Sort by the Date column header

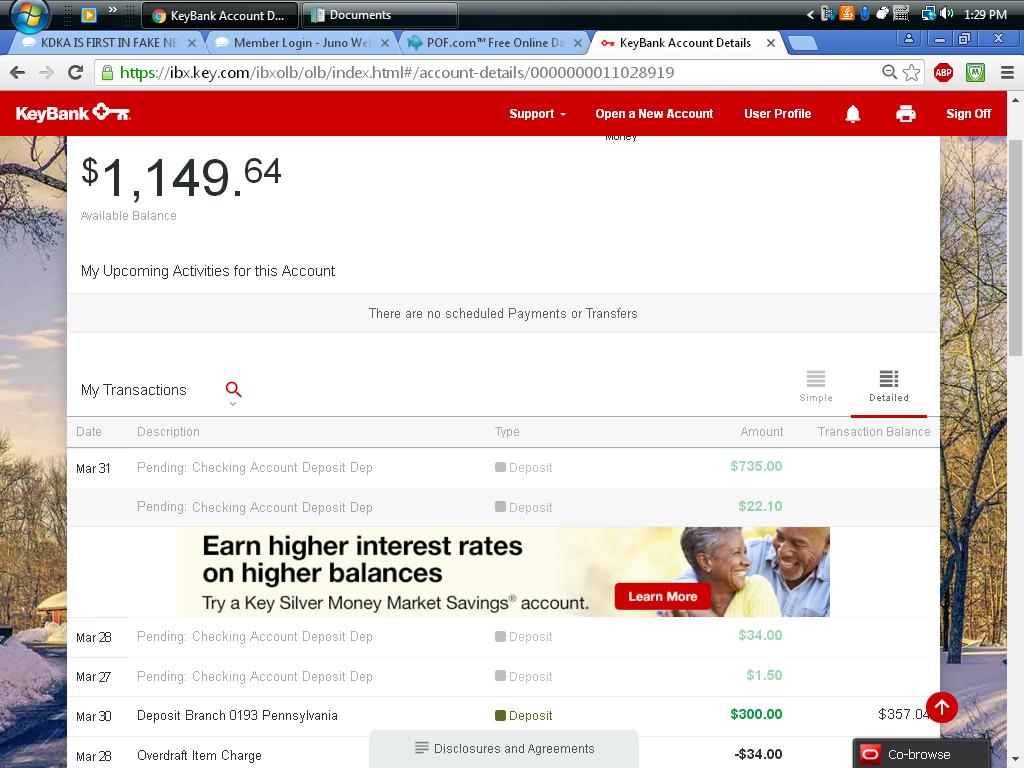pyautogui.click(x=89, y=432)
